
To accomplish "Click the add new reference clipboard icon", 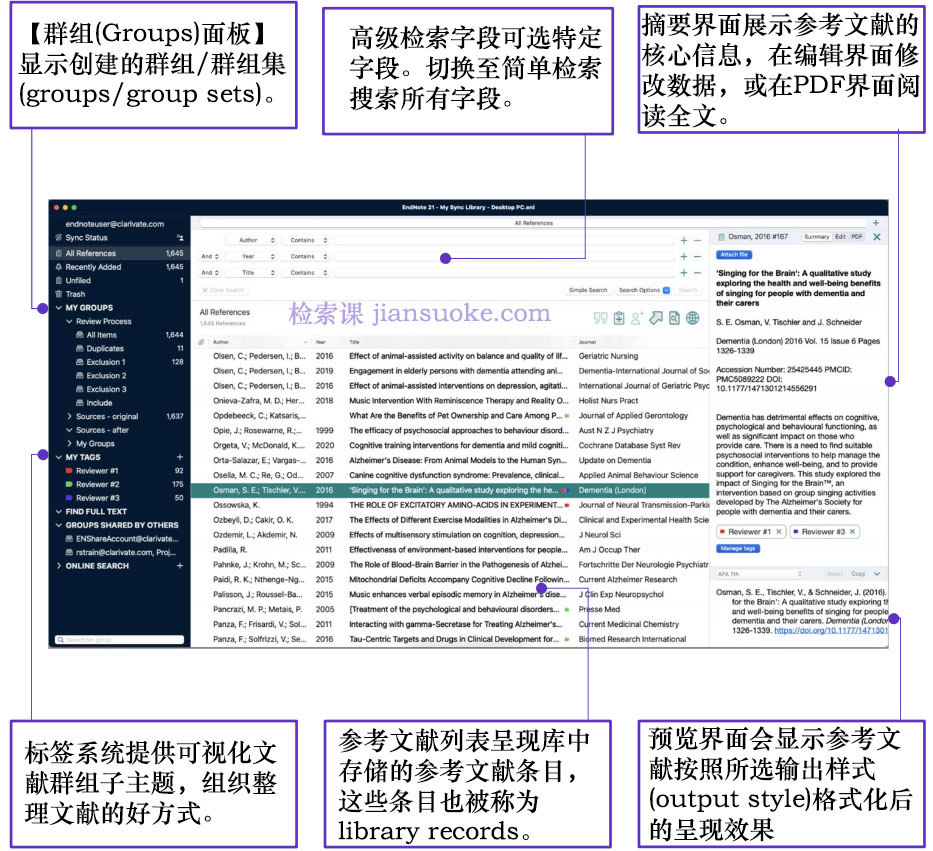I will 619,318.
